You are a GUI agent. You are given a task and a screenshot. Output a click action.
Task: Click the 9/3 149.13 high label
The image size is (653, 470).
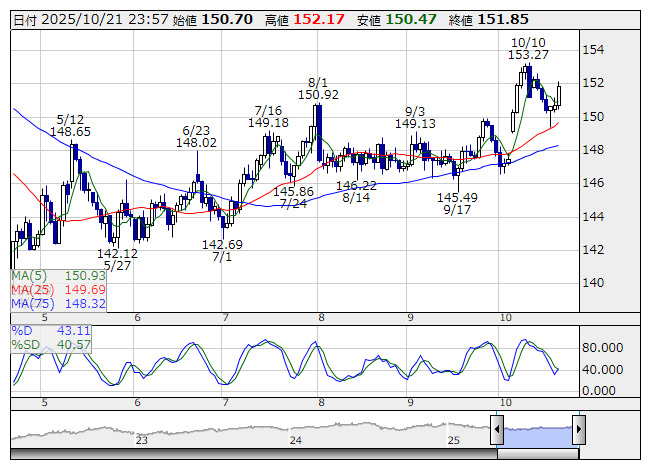(x=415, y=117)
